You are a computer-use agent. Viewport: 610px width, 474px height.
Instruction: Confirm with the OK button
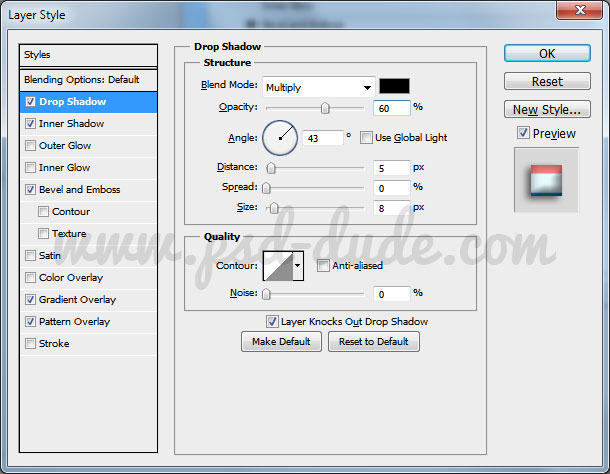547,53
